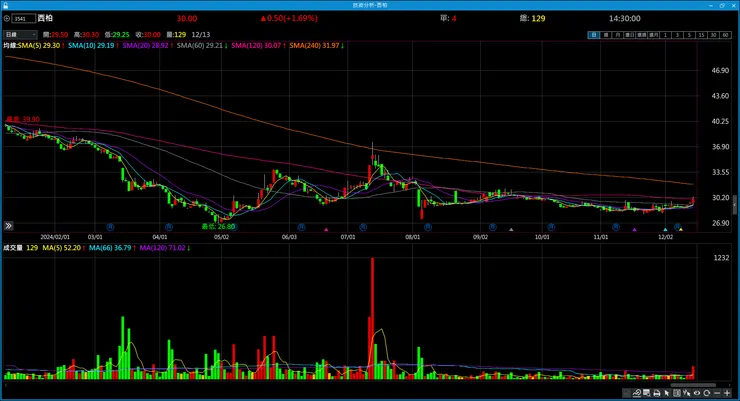Viewport: 740px width, 401px height.
Task: Click the left scroll arrow at chart bottom
Action: click(5, 385)
